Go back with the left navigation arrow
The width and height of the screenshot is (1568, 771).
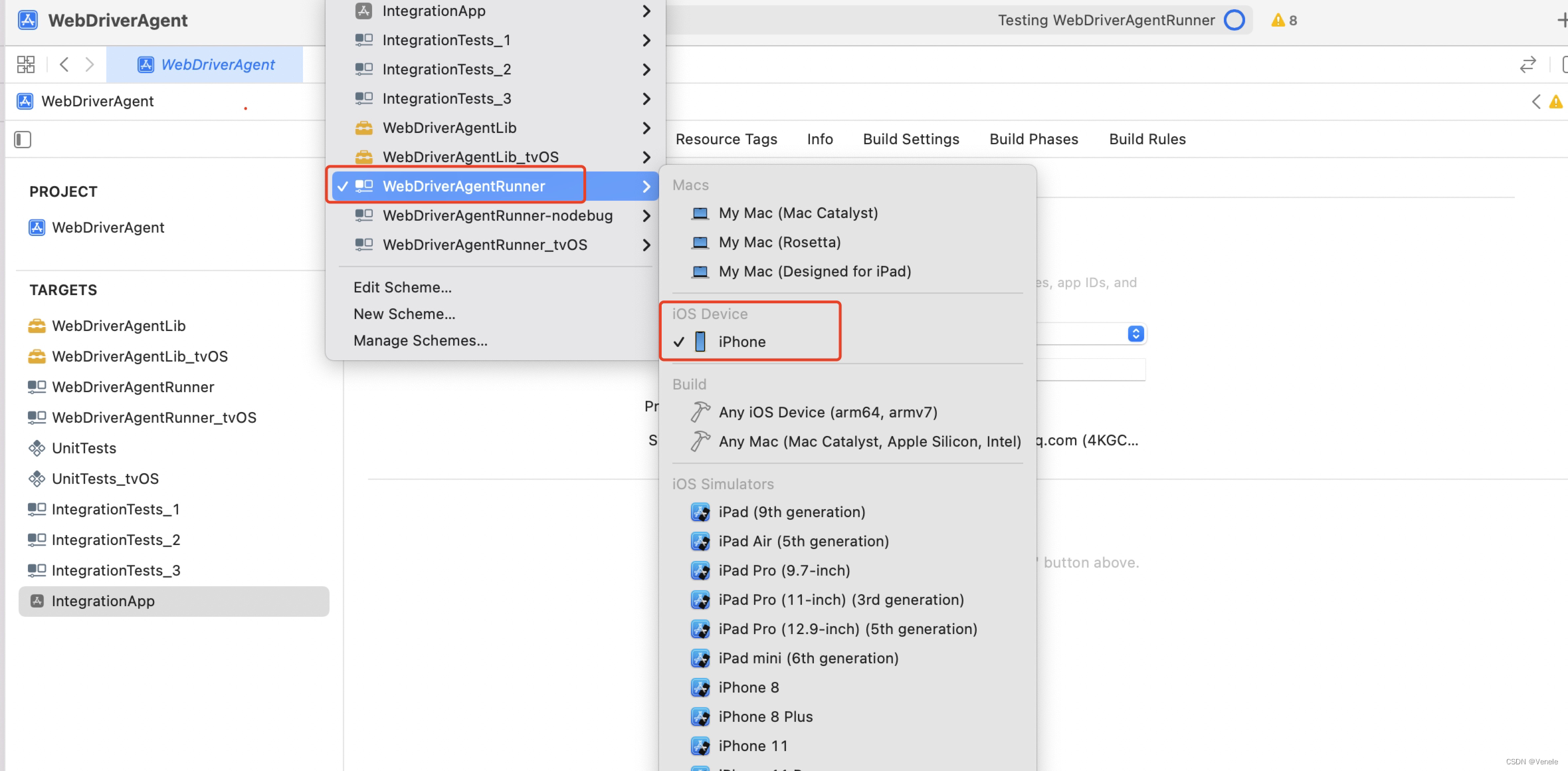tap(64, 64)
